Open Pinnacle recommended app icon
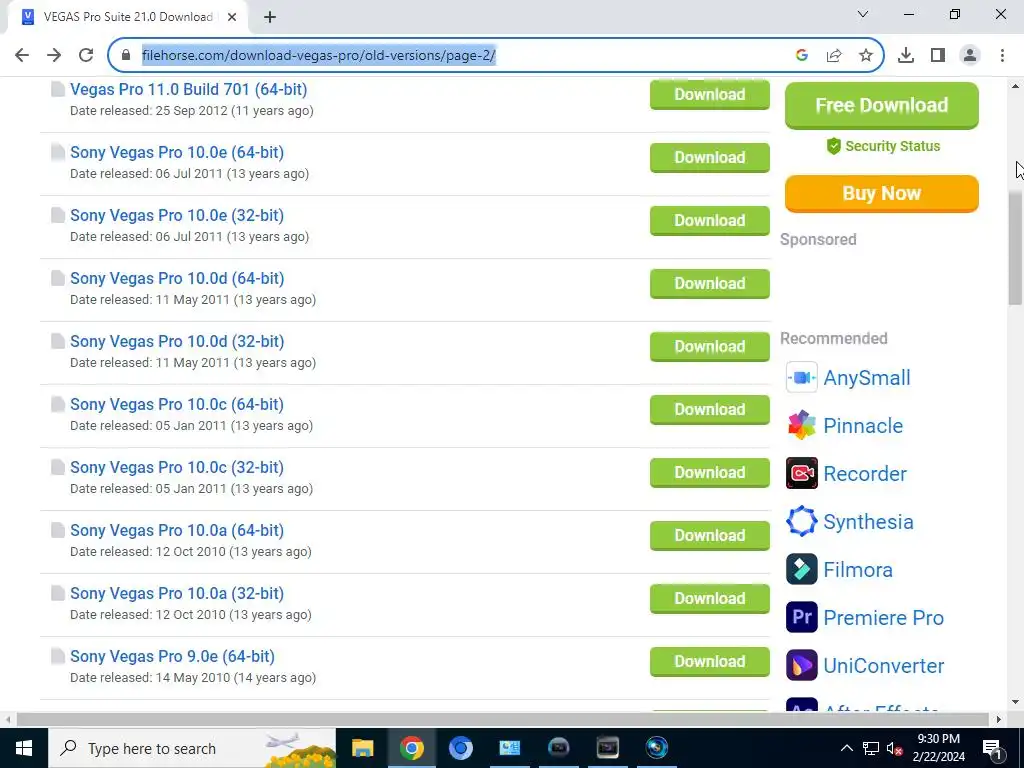Image resolution: width=1024 pixels, height=768 pixels. coord(802,426)
